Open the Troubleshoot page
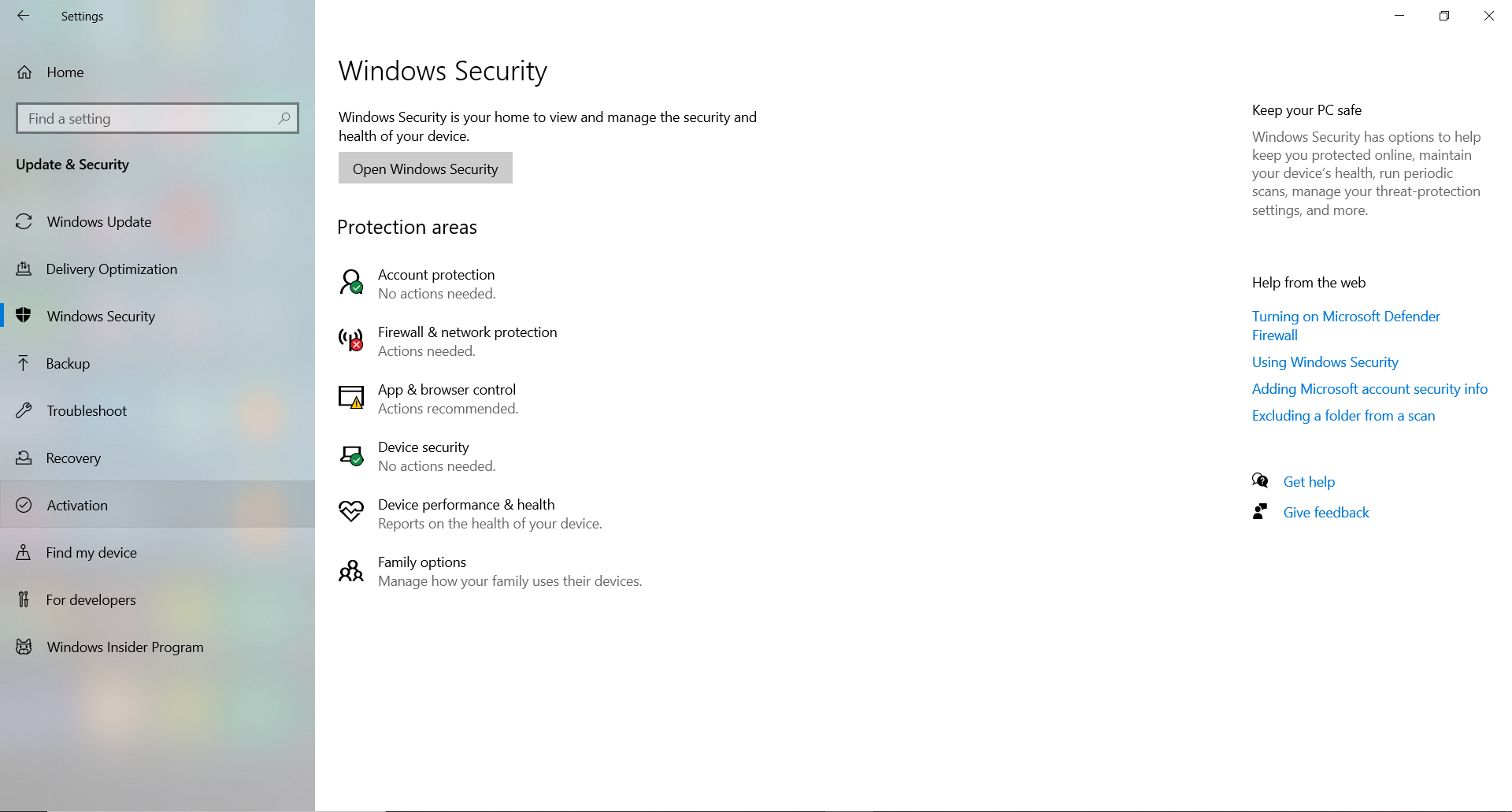 (x=86, y=411)
